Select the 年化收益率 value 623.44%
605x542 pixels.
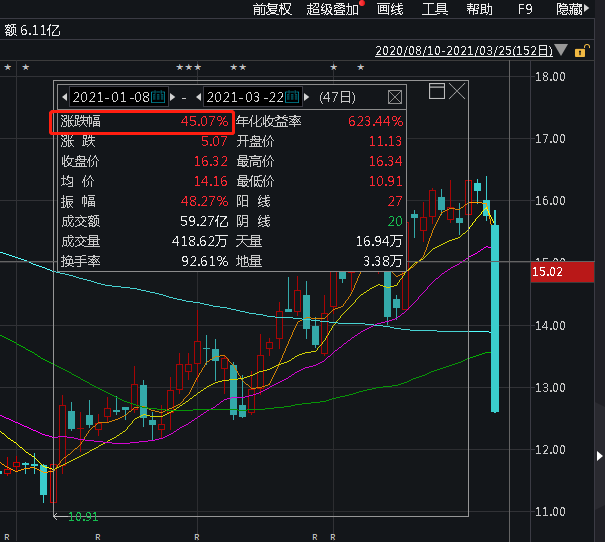click(x=375, y=122)
